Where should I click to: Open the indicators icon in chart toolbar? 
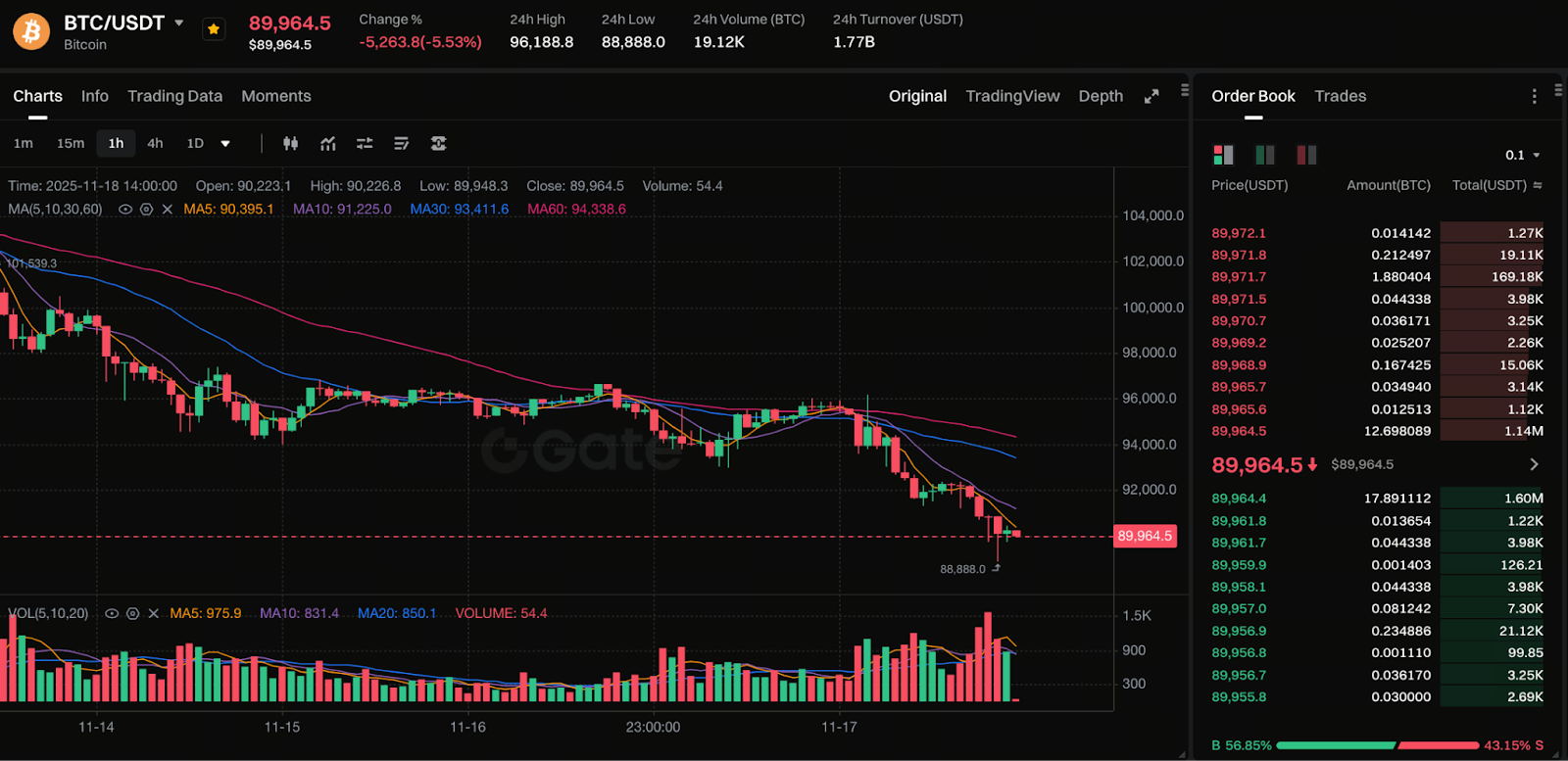(328, 143)
